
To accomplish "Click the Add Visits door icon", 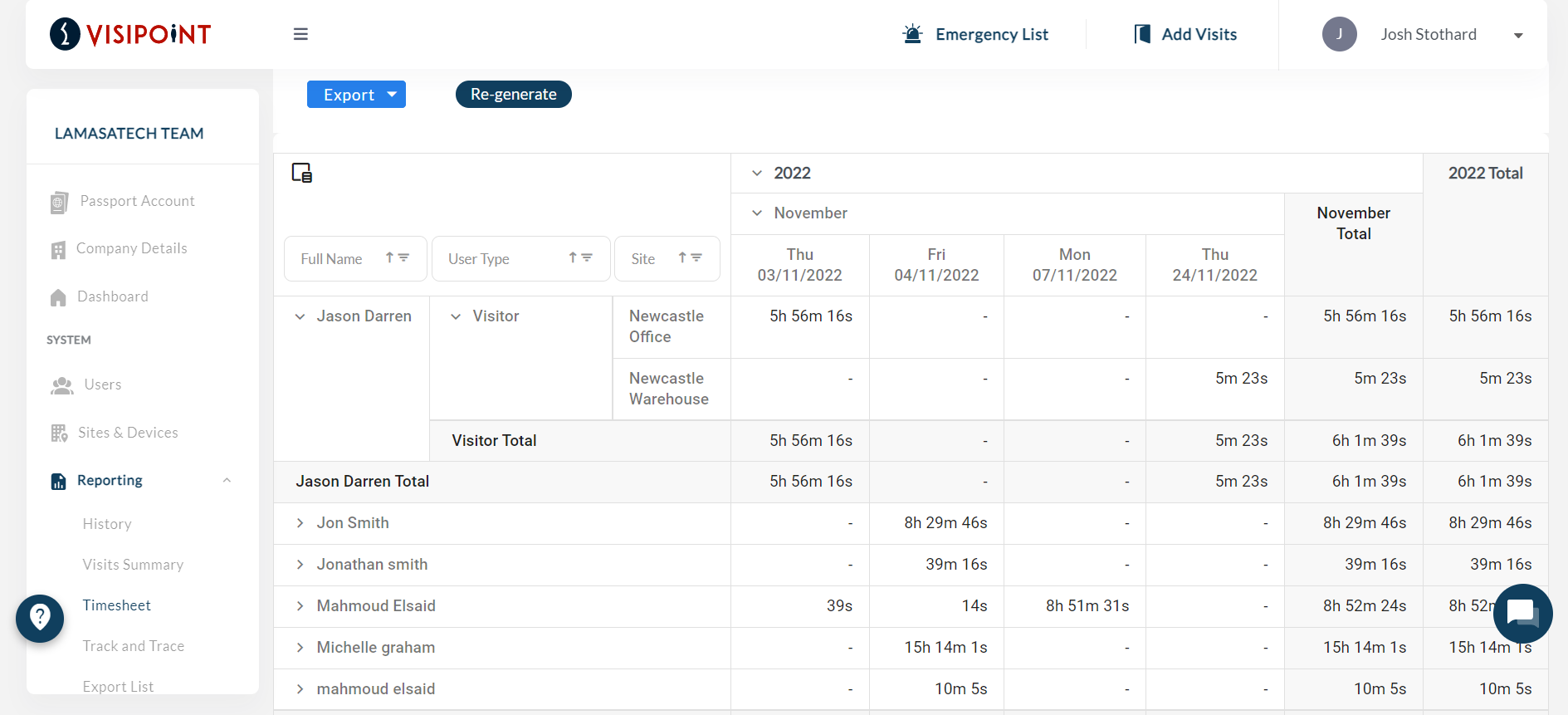I will click(x=1142, y=34).
